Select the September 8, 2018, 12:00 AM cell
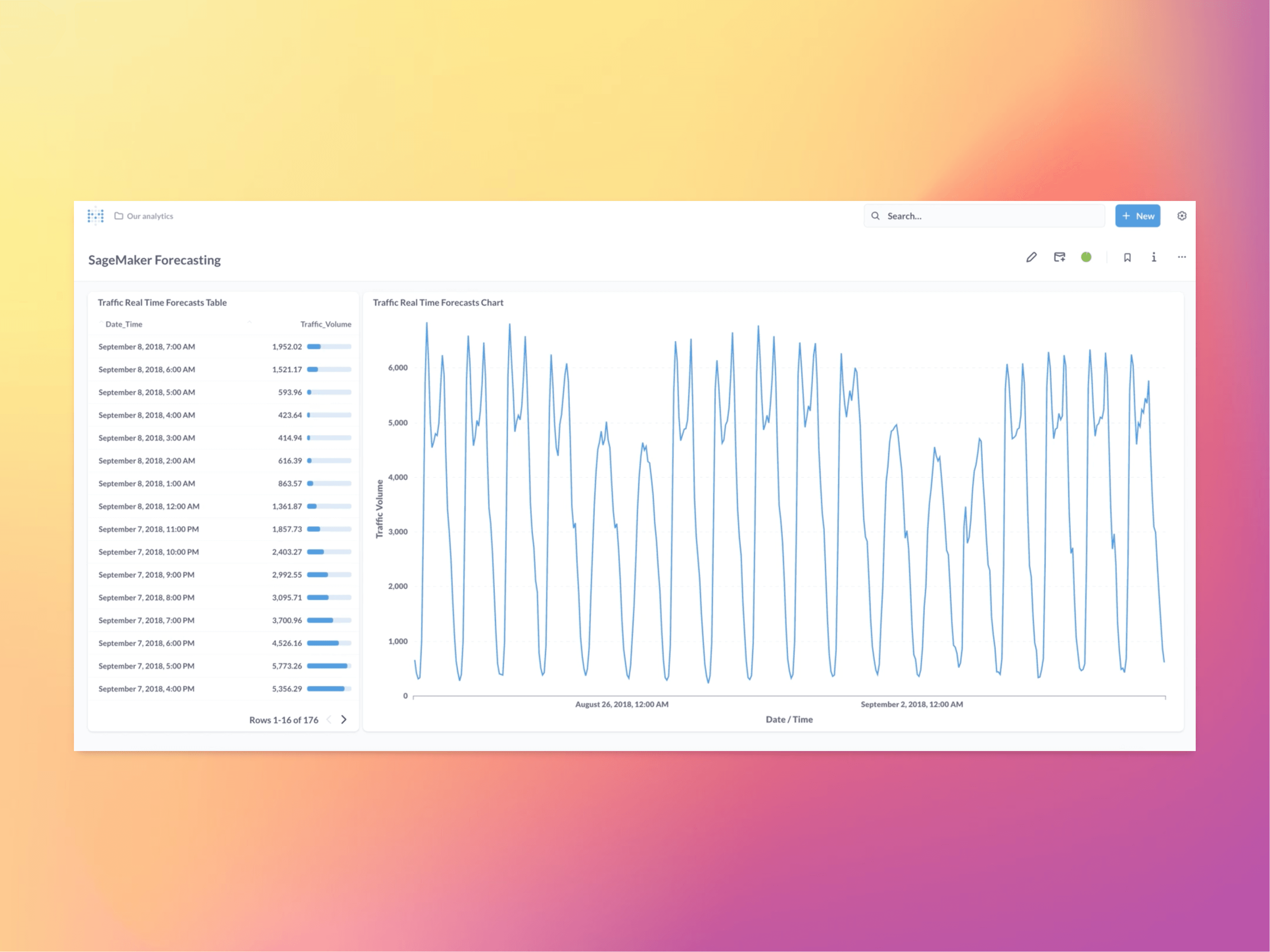Image resolution: width=1270 pixels, height=952 pixels. [x=149, y=506]
